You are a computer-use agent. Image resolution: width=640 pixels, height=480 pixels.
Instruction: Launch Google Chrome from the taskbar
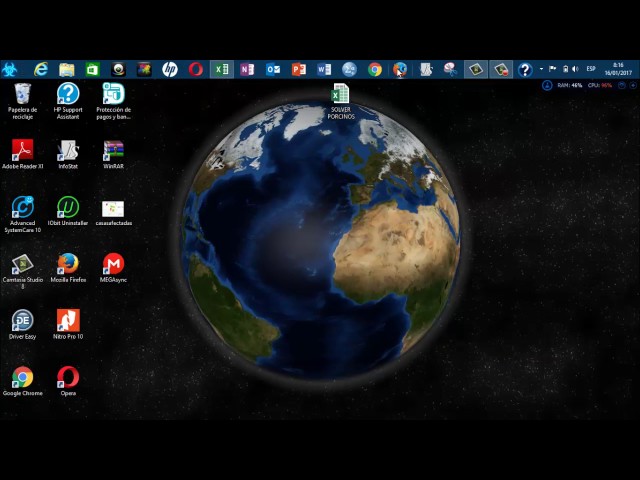tap(375, 69)
